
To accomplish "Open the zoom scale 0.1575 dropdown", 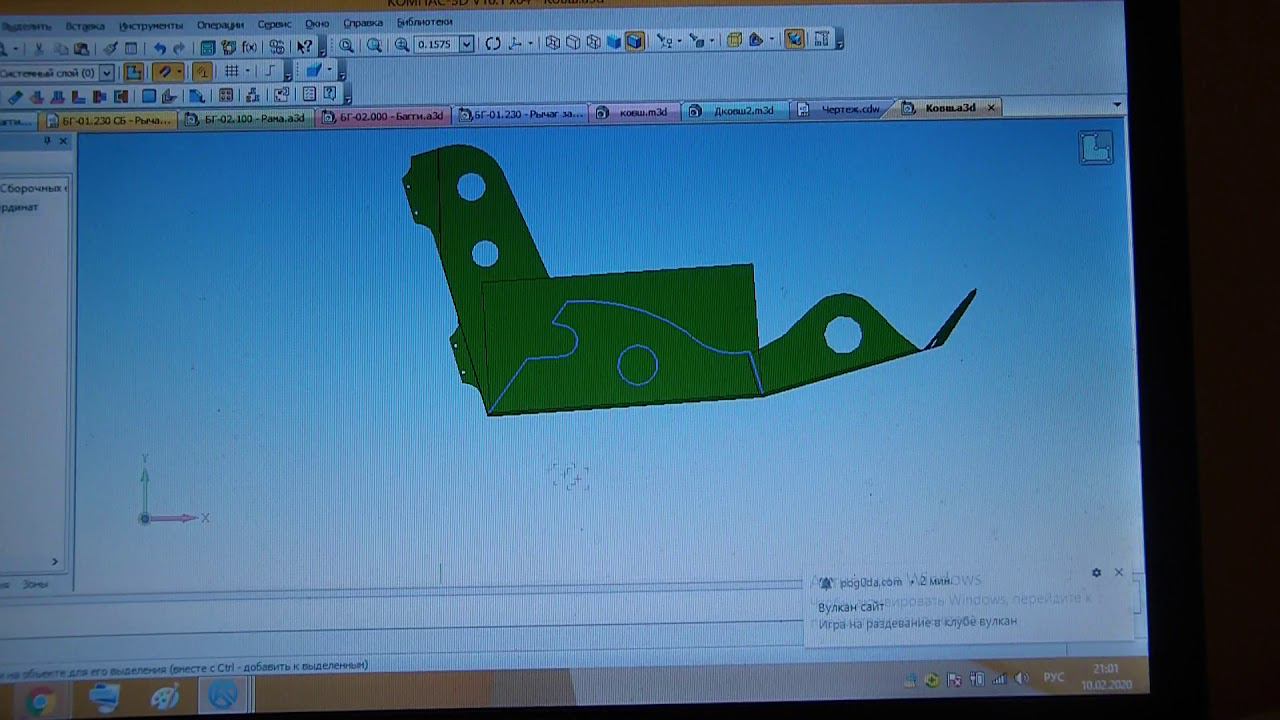I will point(466,44).
